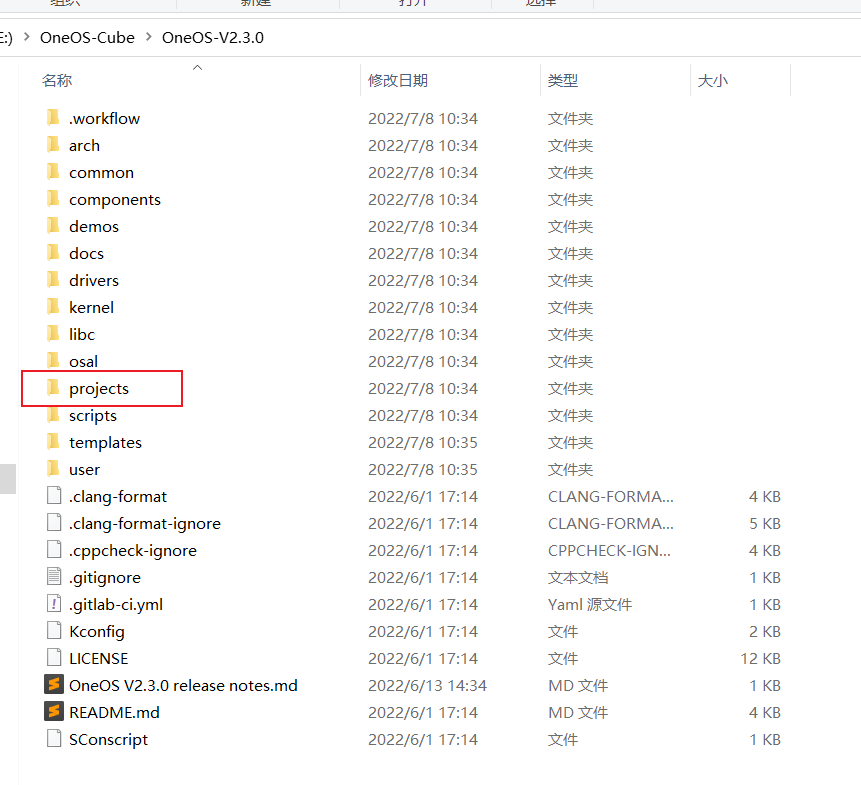Open the .gitignore text document
This screenshot has height=785, width=861.
[x=103, y=577]
